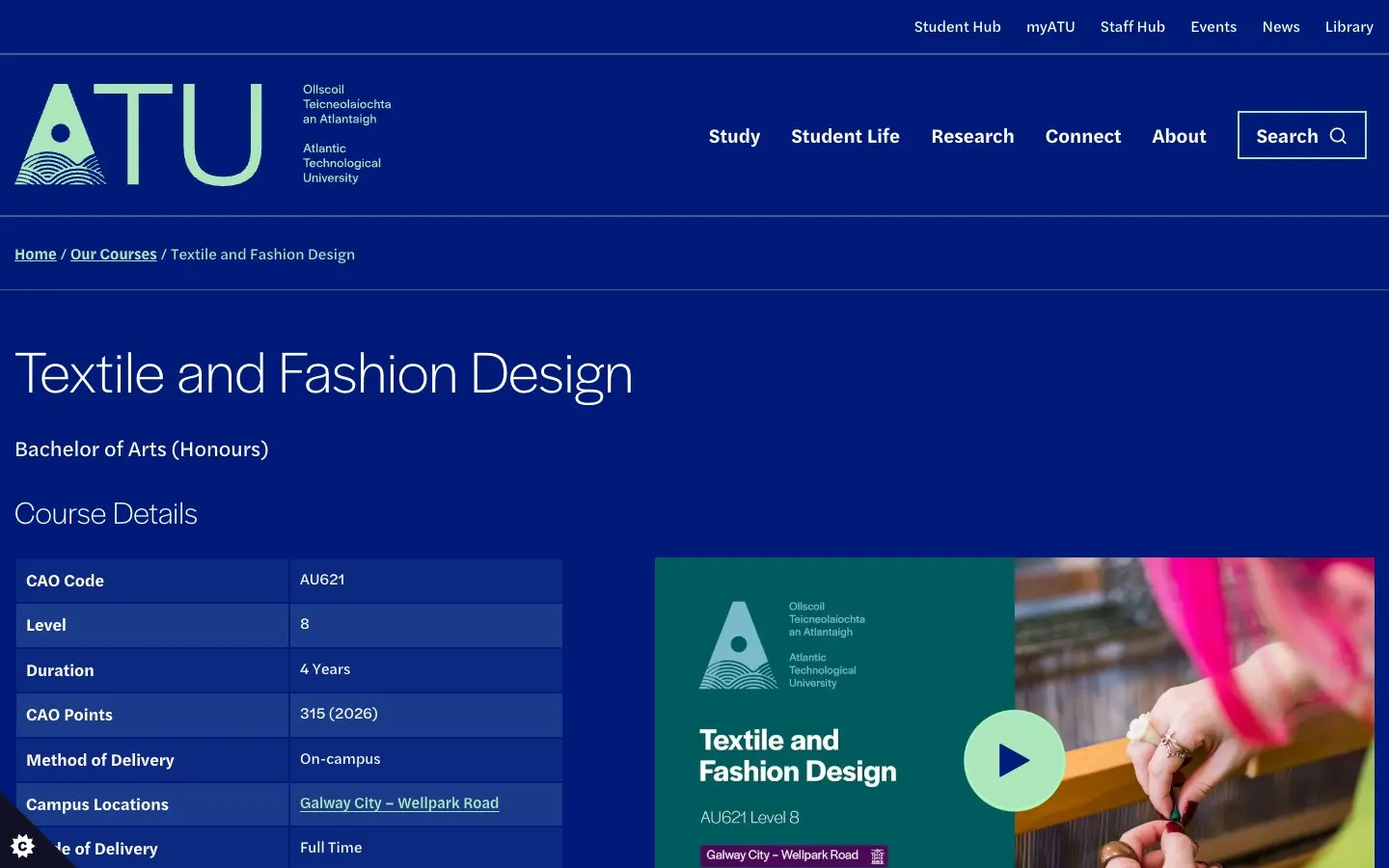Viewport: 1389px width, 868px height.
Task: Navigate to Our Courses breadcrumb
Action: (x=114, y=255)
